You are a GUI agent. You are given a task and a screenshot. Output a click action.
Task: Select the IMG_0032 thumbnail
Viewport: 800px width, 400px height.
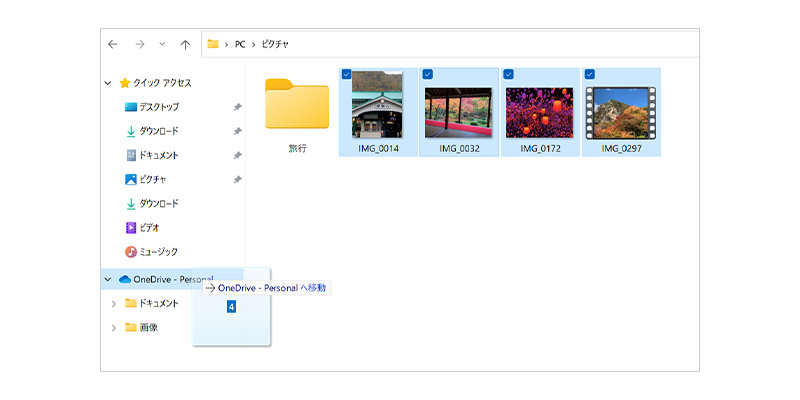(x=458, y=112)
